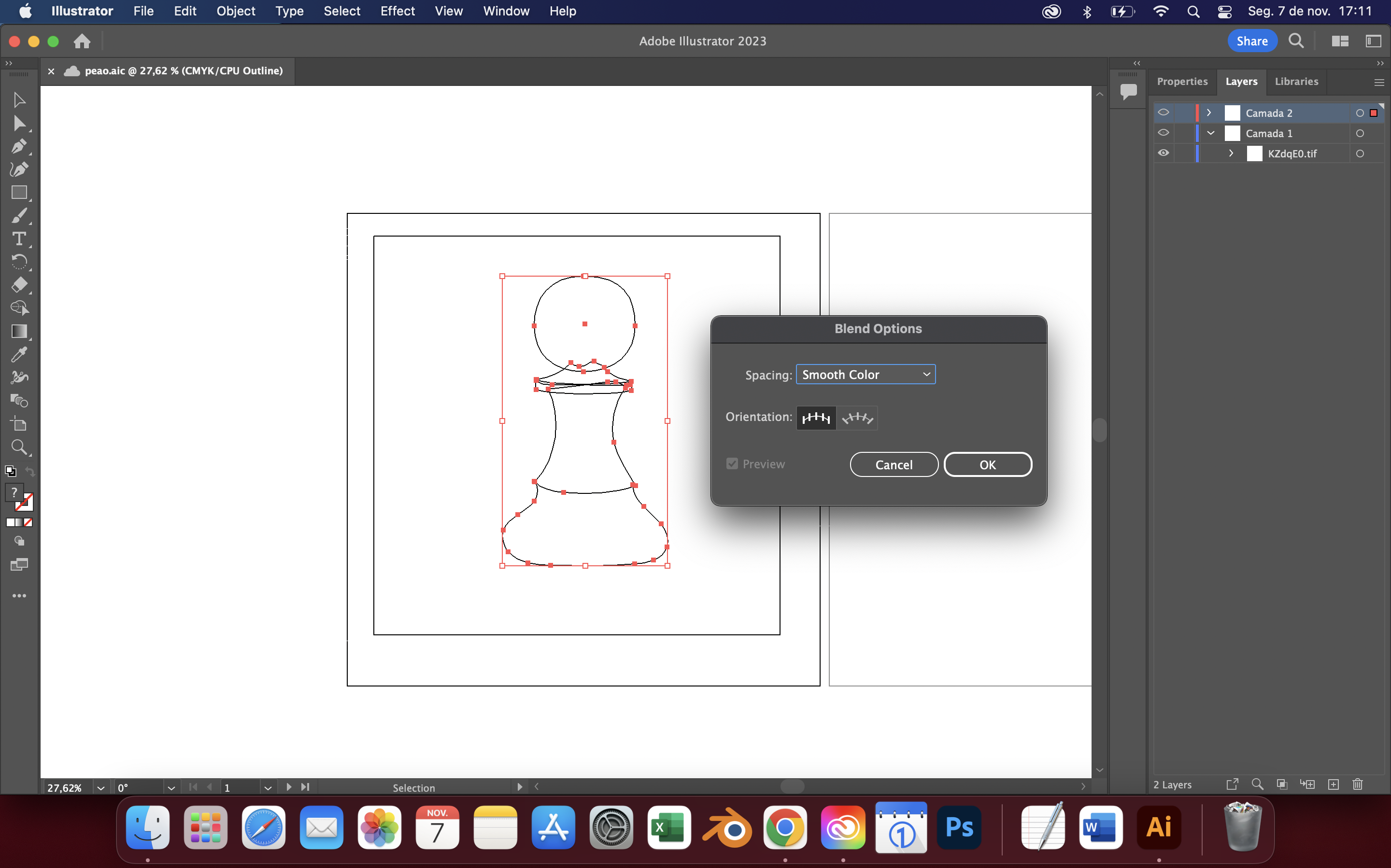The width and height of the screenshot is (1391, 868).
Task: Grab the Eyedropper tool
Action: point(19,354)
